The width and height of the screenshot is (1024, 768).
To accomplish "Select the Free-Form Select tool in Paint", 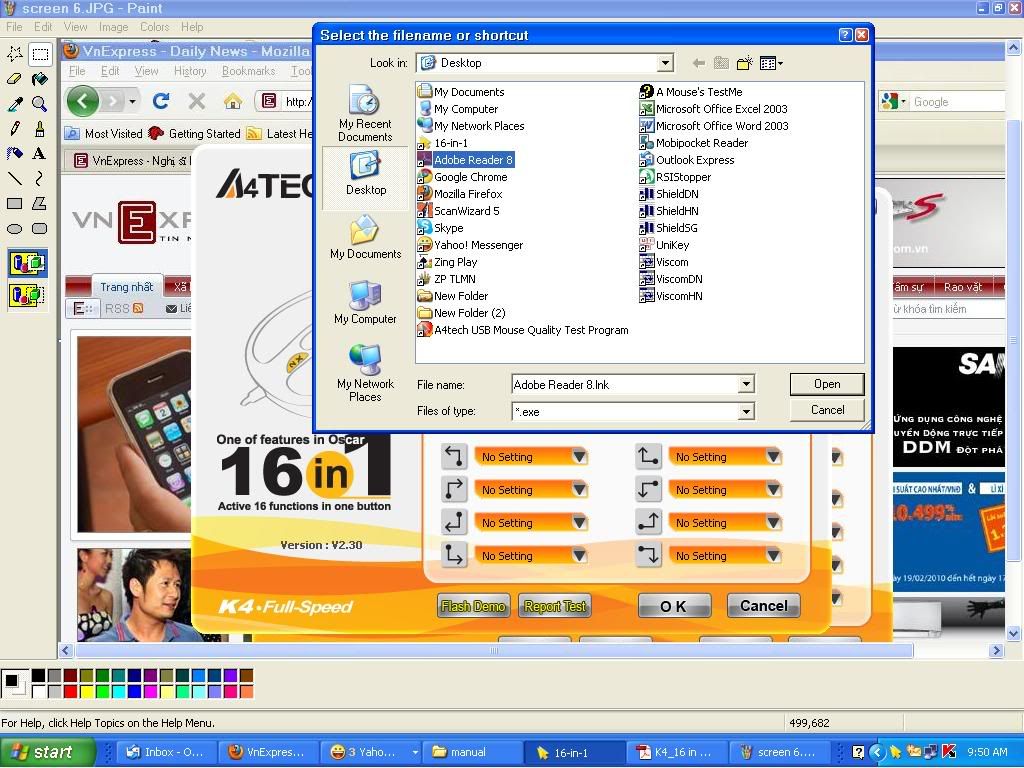I will click(x=15, y=54).
